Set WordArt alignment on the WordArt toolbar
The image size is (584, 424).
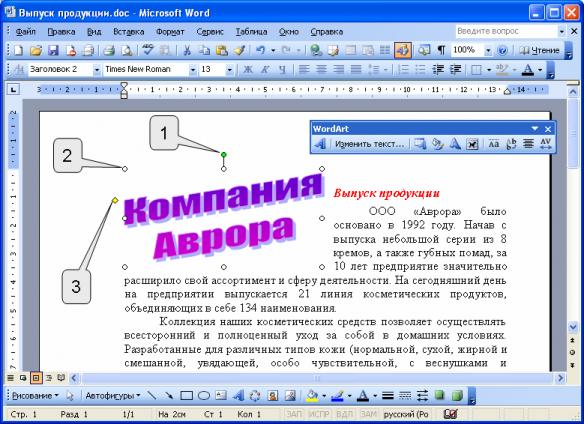click(x=529, y=144)
